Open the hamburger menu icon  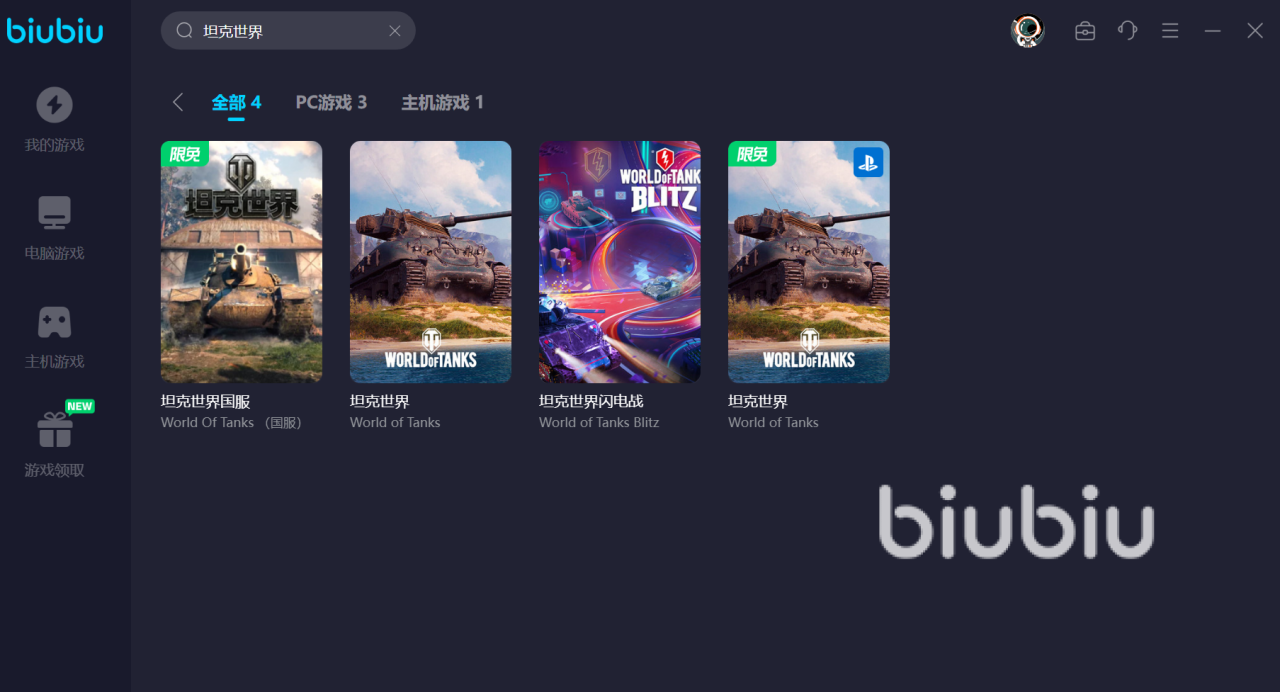[1170, 31]
